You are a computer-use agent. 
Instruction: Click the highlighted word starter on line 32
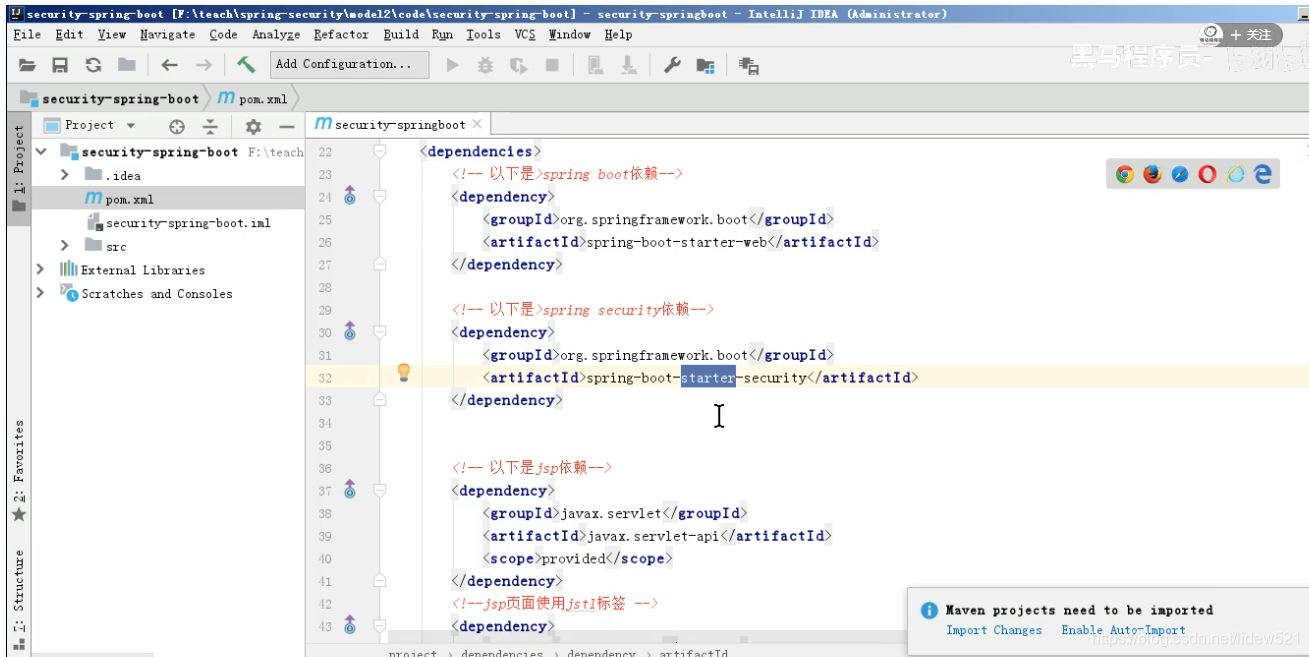[x=708, y=378]
